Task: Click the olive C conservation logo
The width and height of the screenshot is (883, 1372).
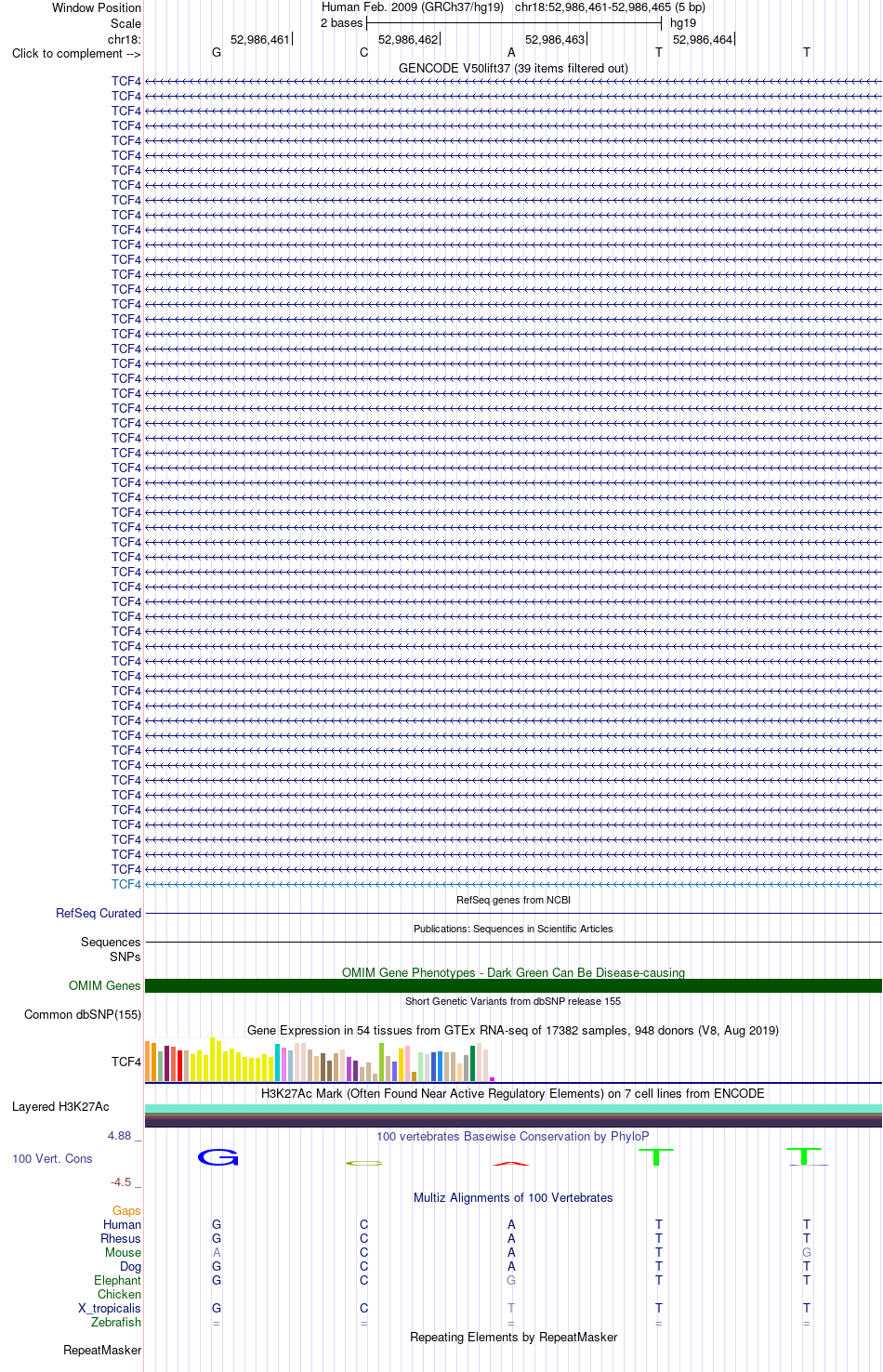Action: coord(364,1163)
